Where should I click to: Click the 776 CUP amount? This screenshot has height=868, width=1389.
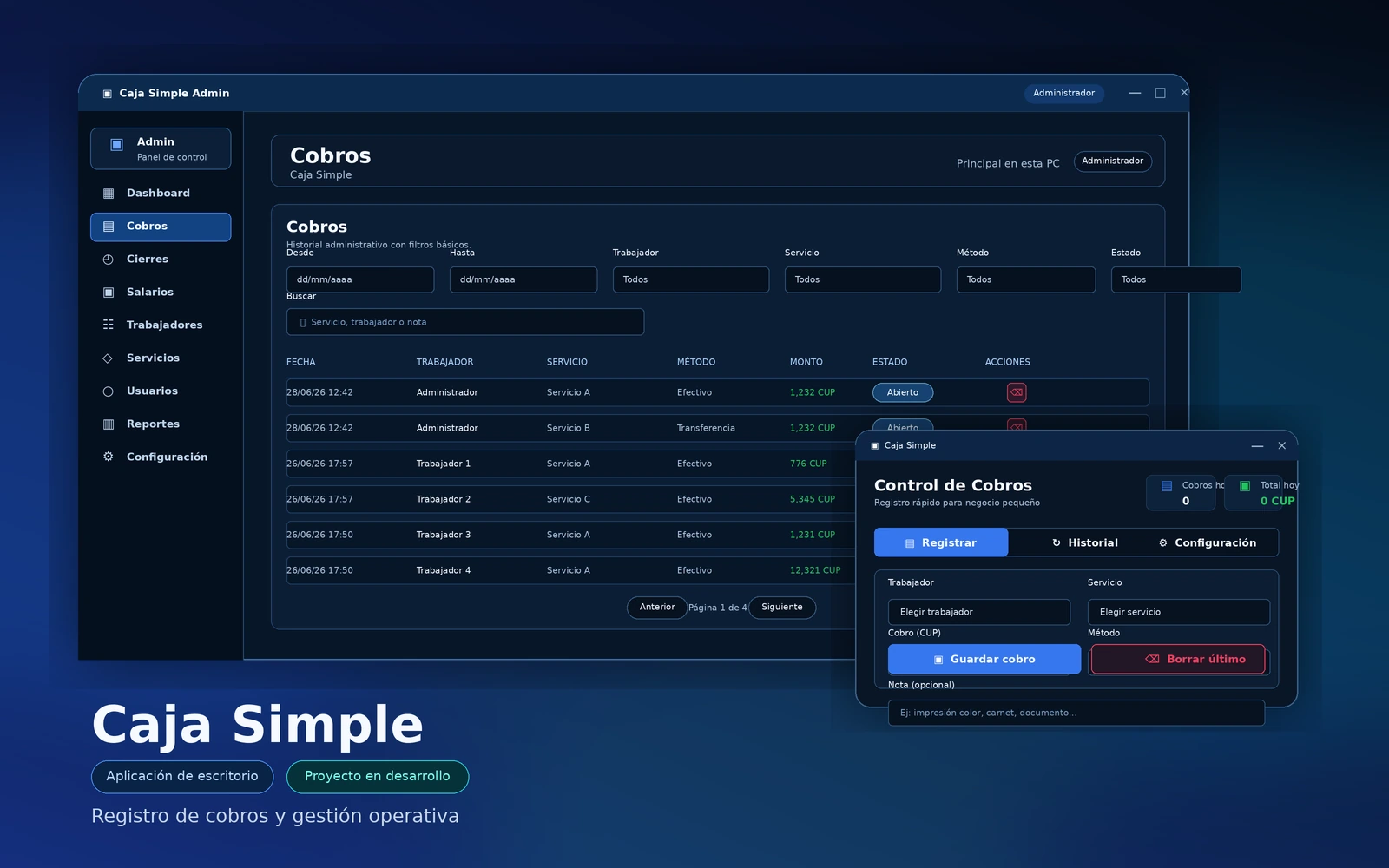point(808,464)
